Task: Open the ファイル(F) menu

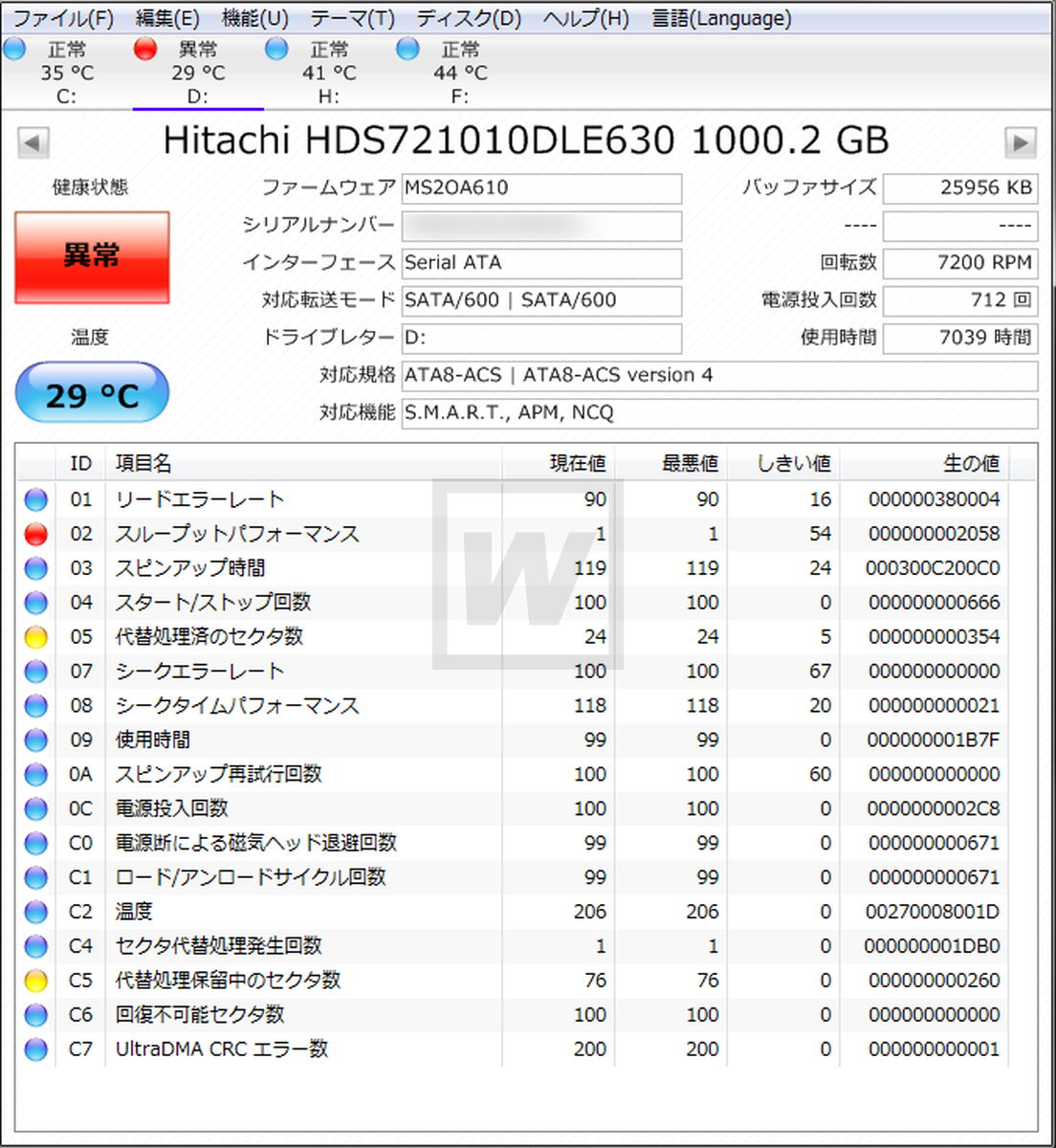Action: [62, 18]
